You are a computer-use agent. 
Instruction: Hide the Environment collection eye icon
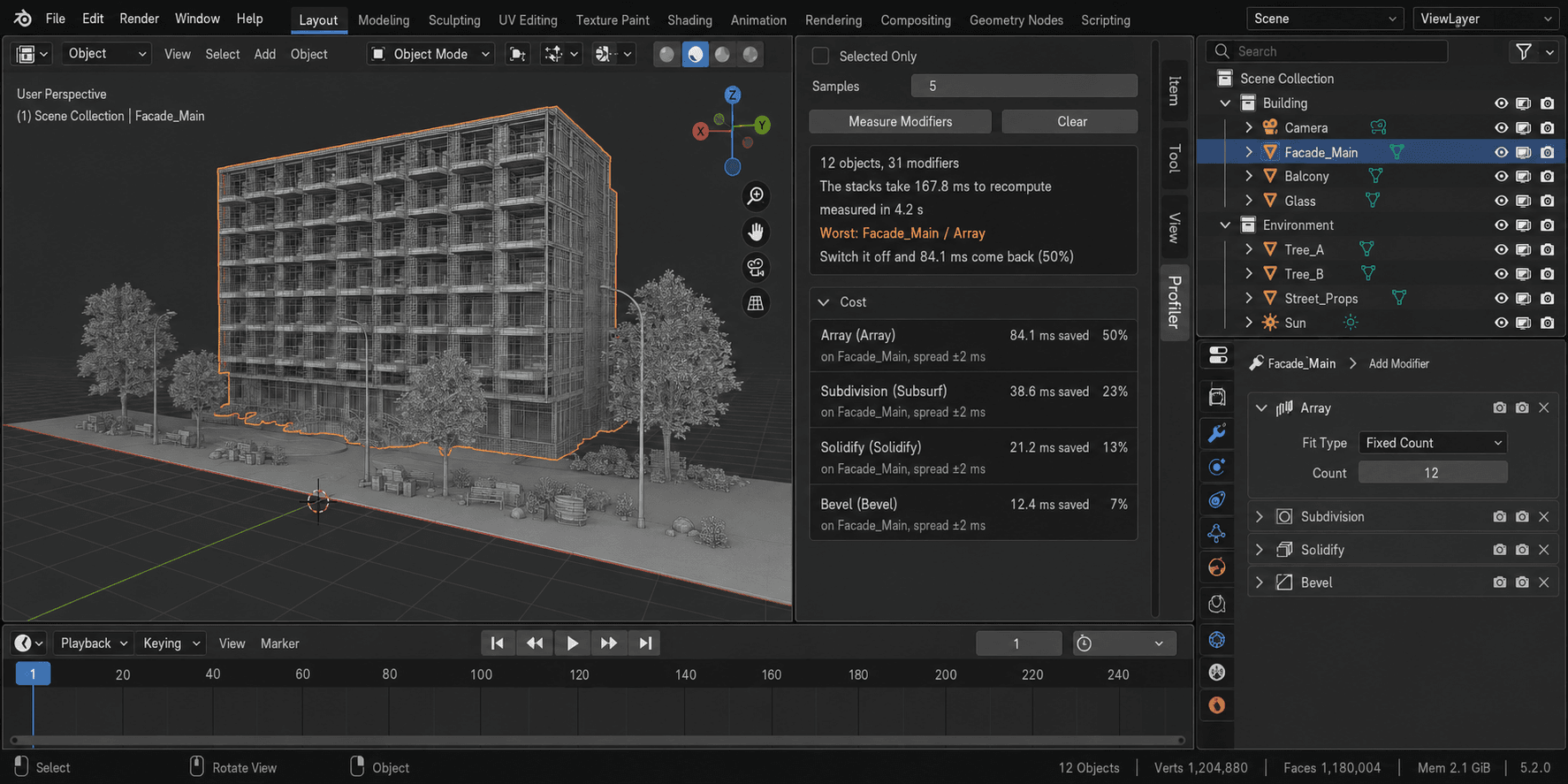point(1501,225)
